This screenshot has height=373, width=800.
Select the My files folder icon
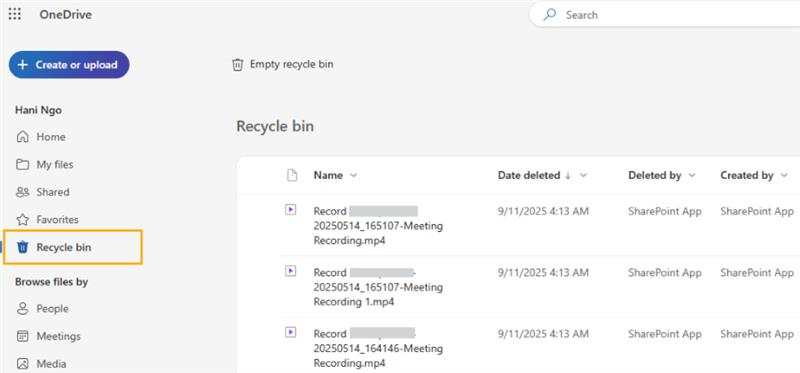coord(22,164)
